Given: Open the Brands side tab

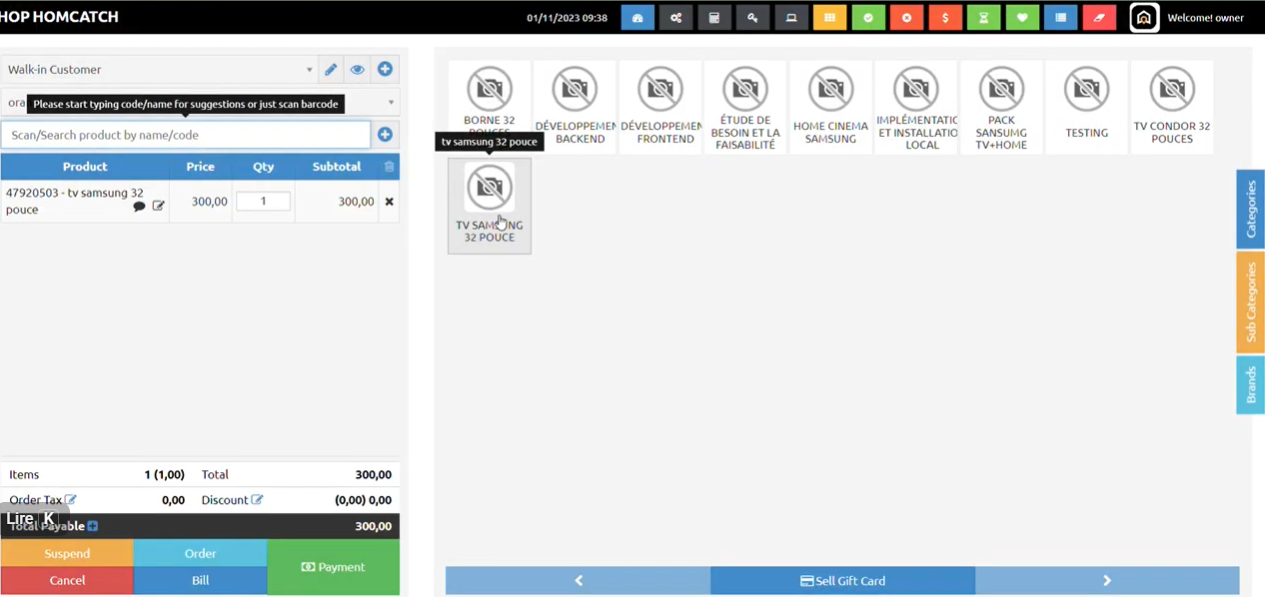Looking at the screenshot, I should [1250, 385].
